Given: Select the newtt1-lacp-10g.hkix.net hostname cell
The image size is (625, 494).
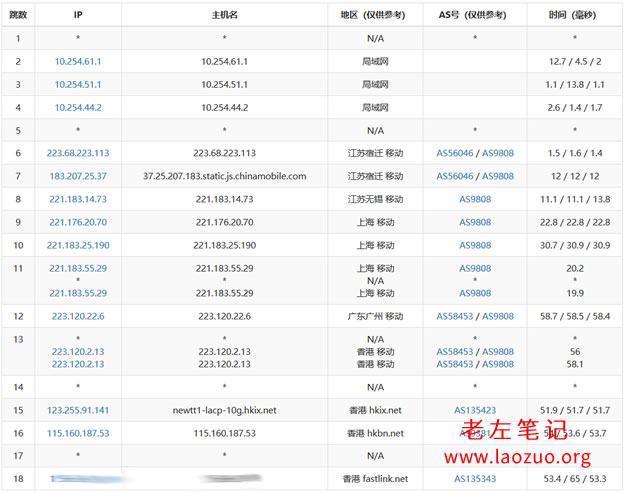Looking at the screenshot, I should pos(225,410).
